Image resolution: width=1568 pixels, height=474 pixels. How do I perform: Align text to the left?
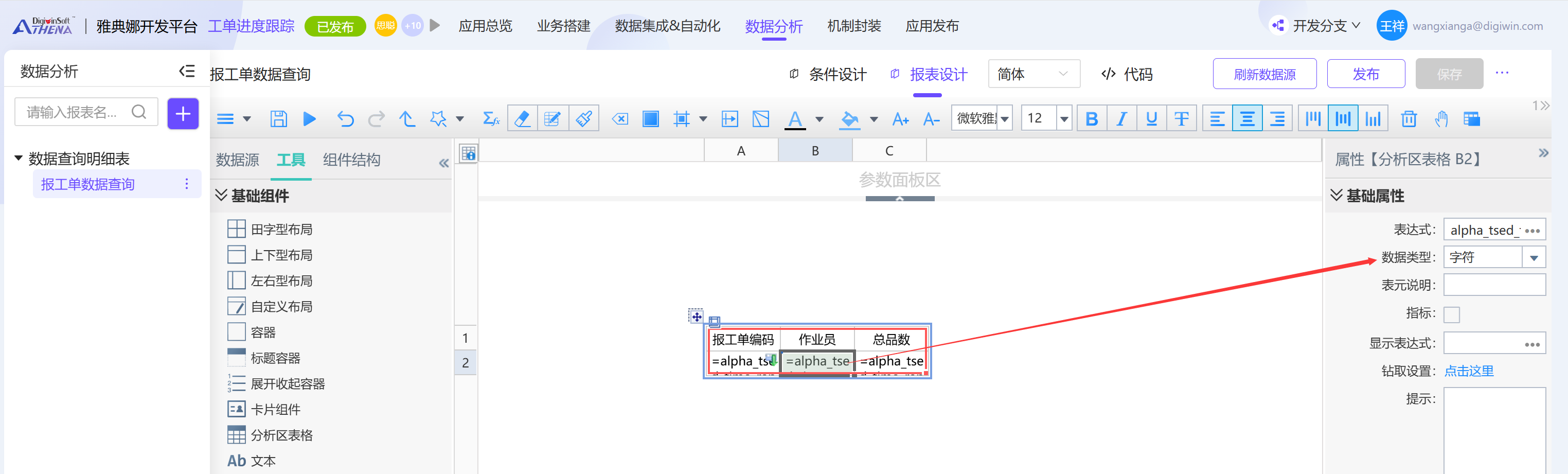[1217, 119]
